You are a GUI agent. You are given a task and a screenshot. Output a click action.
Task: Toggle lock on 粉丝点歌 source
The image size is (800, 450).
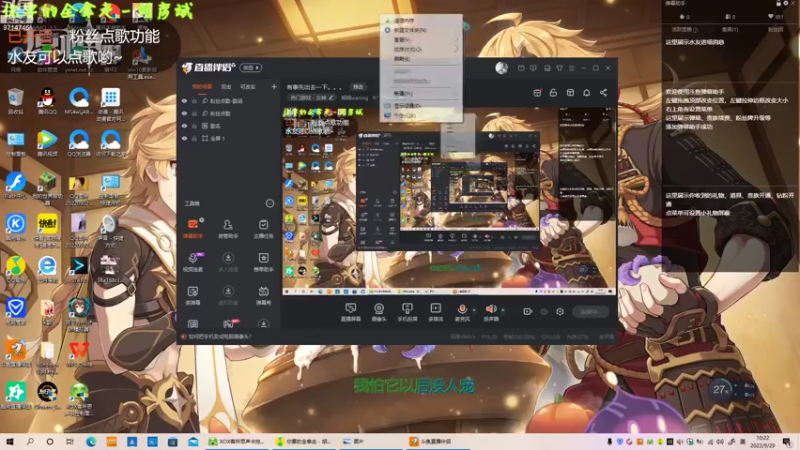coord(194,113)
